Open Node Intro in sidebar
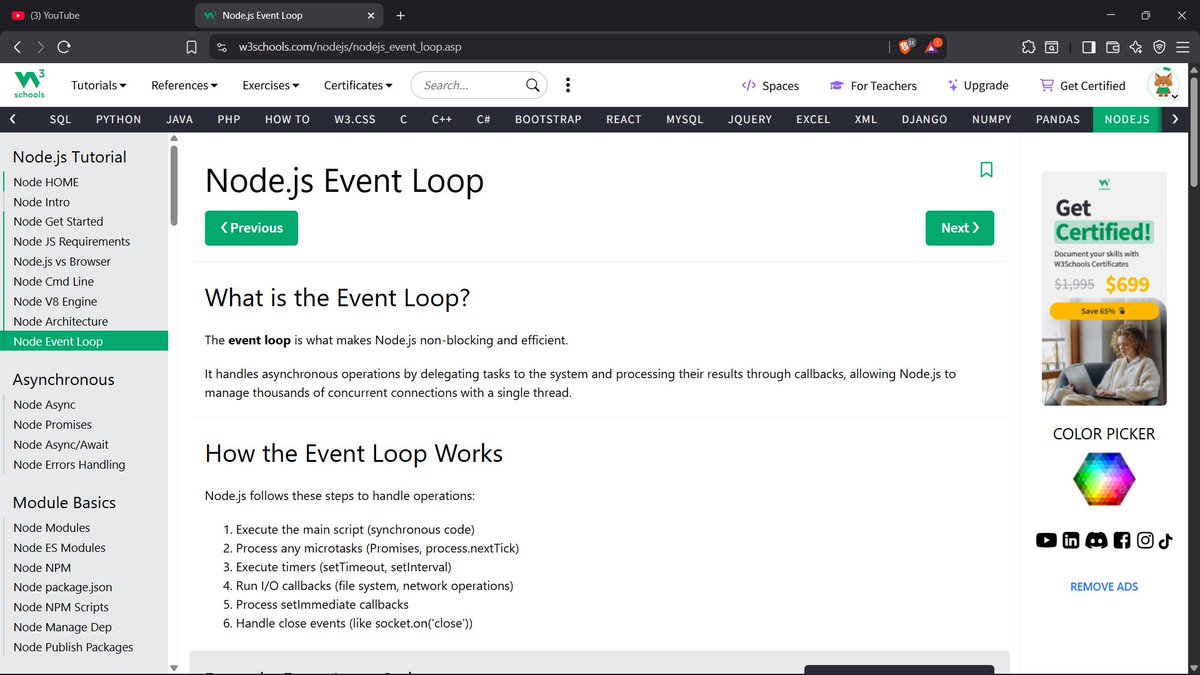Image resolution: width=1200 pixels, height=675 pixels. click(x=42, y=202)
